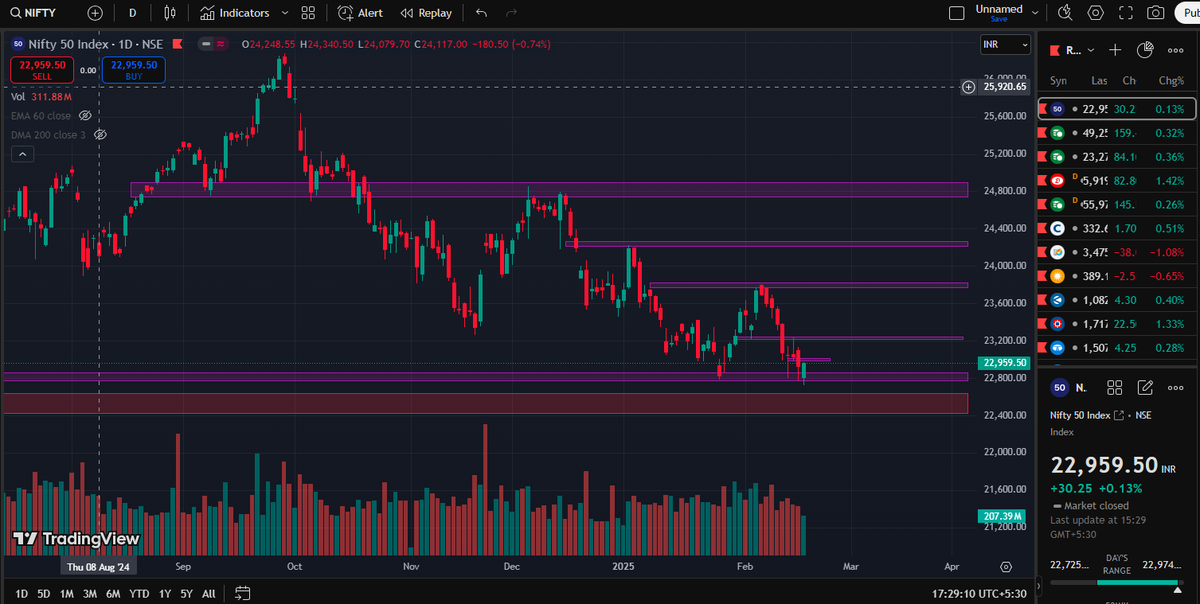1200x604 pixels.
Task: Select the 5D time range
Action: tap(44, 593)
